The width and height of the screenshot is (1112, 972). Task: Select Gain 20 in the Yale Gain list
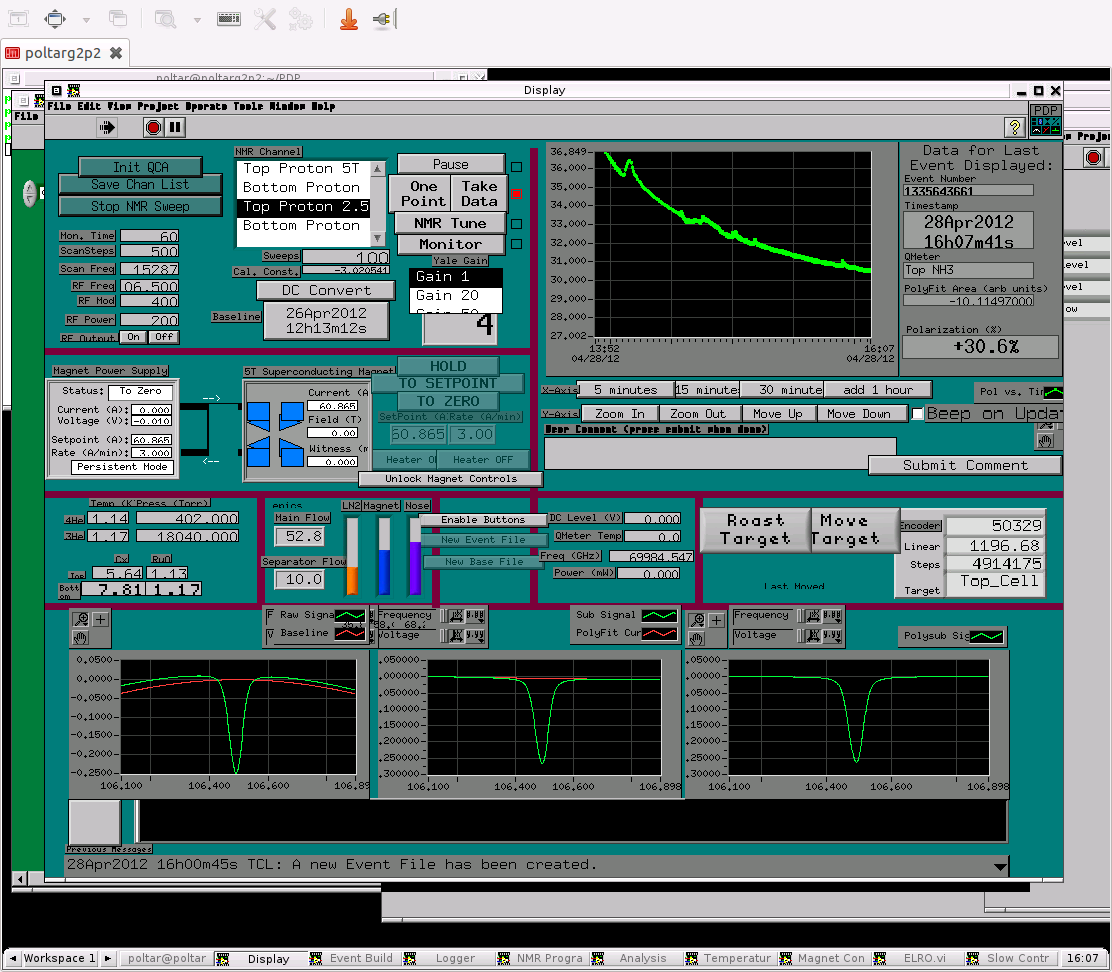coord(456,296)
